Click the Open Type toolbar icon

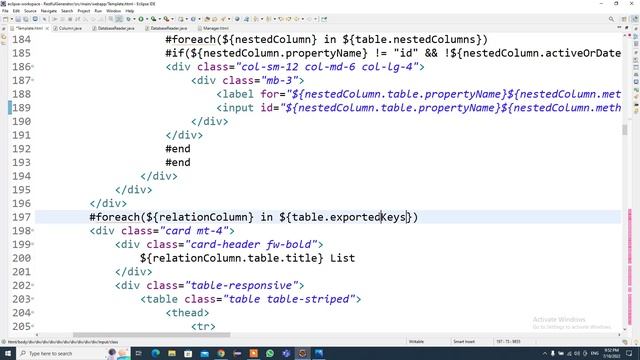point(207,19)
